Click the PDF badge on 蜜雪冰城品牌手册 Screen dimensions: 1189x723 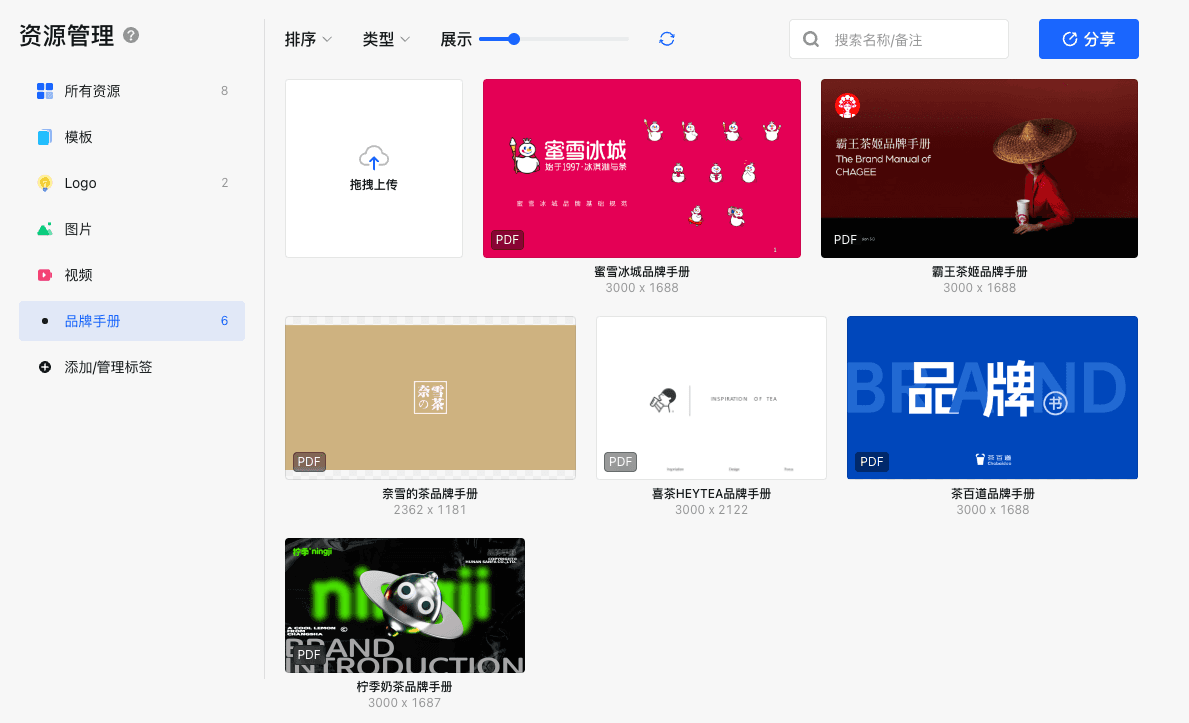(x=507, y=240)
